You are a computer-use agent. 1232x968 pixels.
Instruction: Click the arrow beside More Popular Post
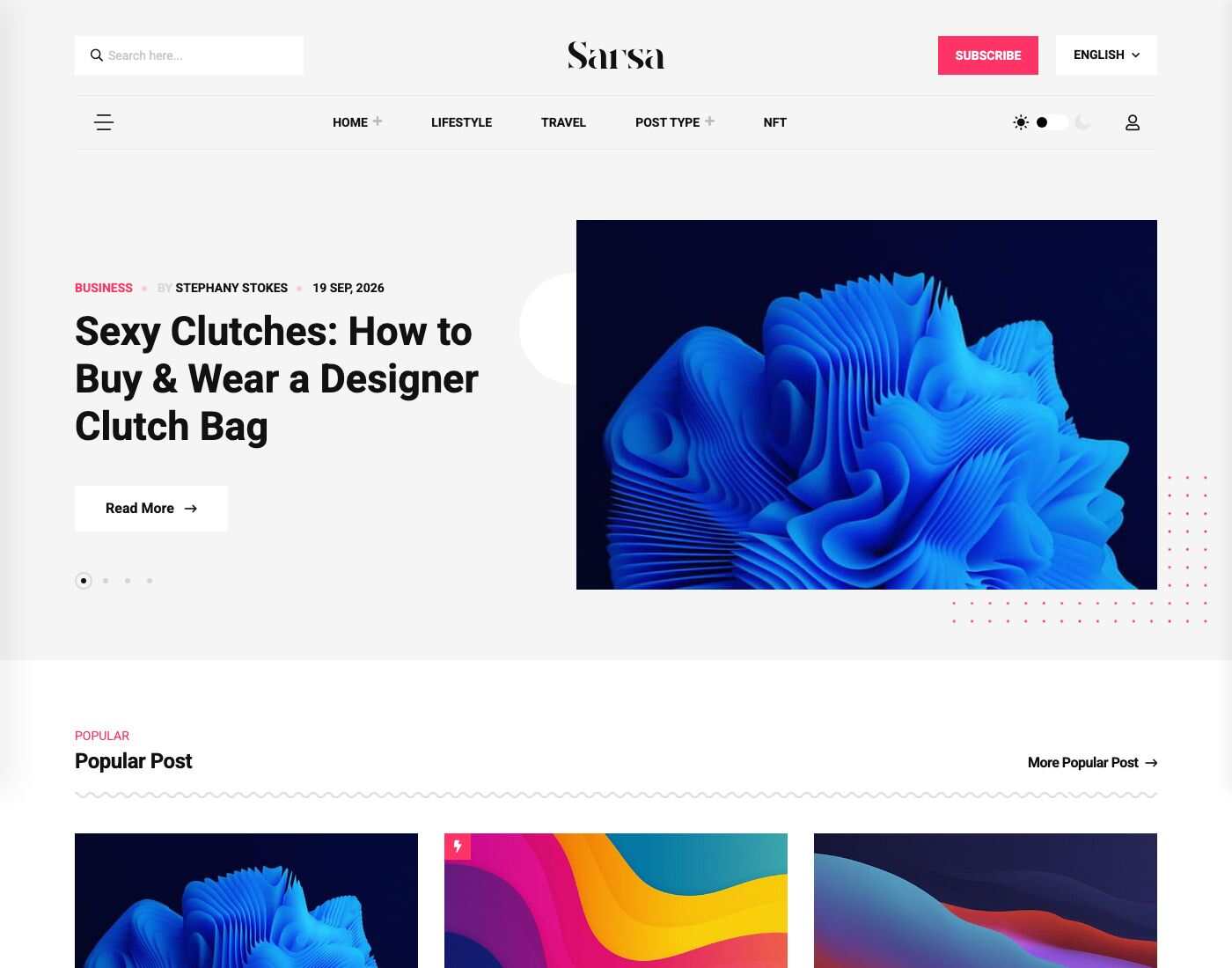pyautogui.click(x=1151, y=763)
